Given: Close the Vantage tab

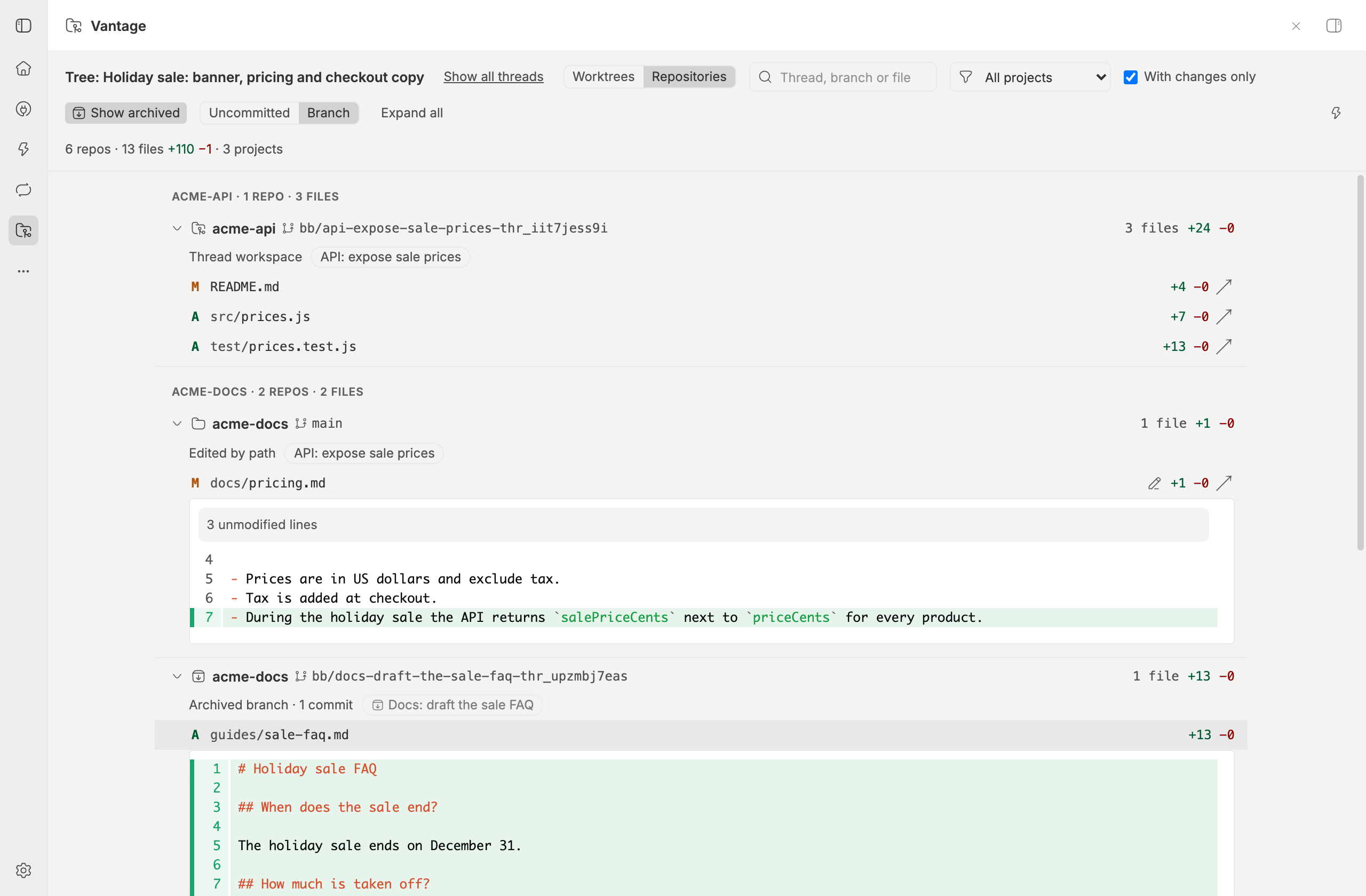Looking at the screenshot, I should point(1296,26).
